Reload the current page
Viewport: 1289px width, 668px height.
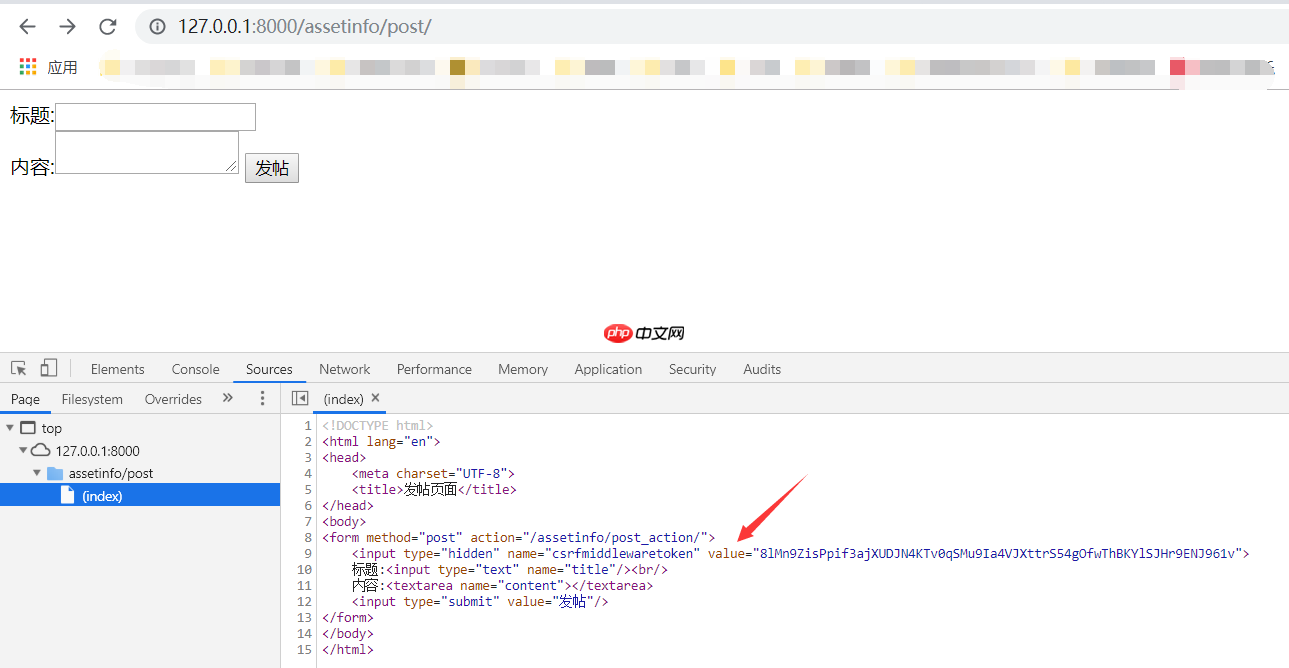[107, 27]
